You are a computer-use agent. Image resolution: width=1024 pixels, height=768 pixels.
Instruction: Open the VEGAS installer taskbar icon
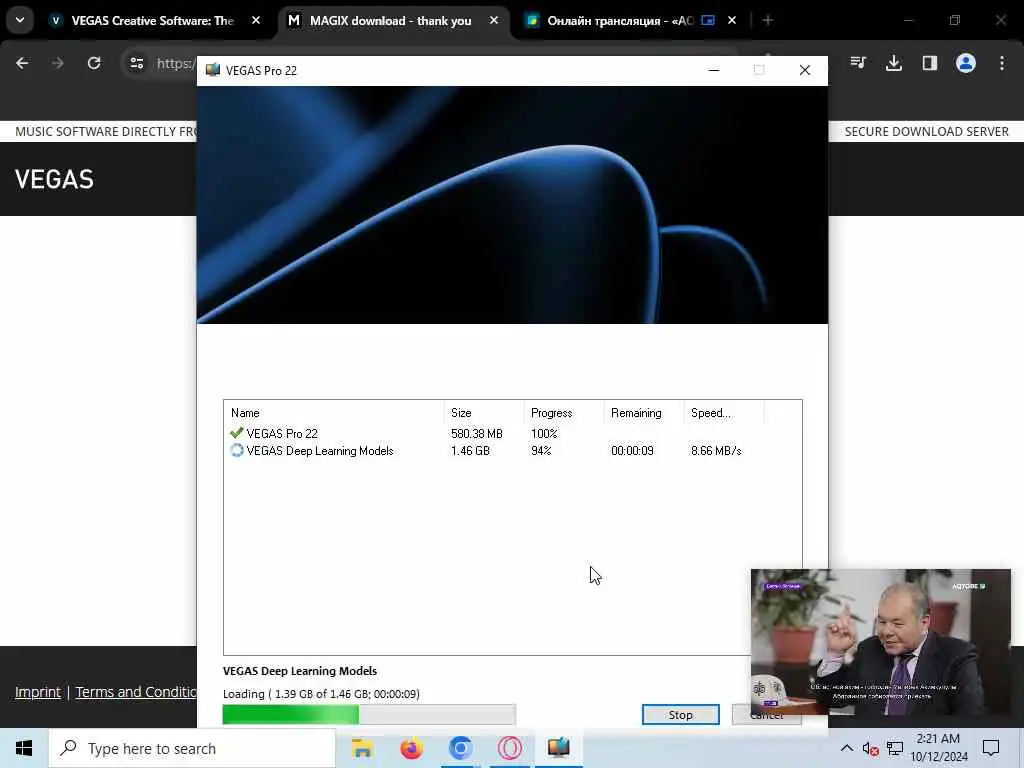tap(558, 748)
